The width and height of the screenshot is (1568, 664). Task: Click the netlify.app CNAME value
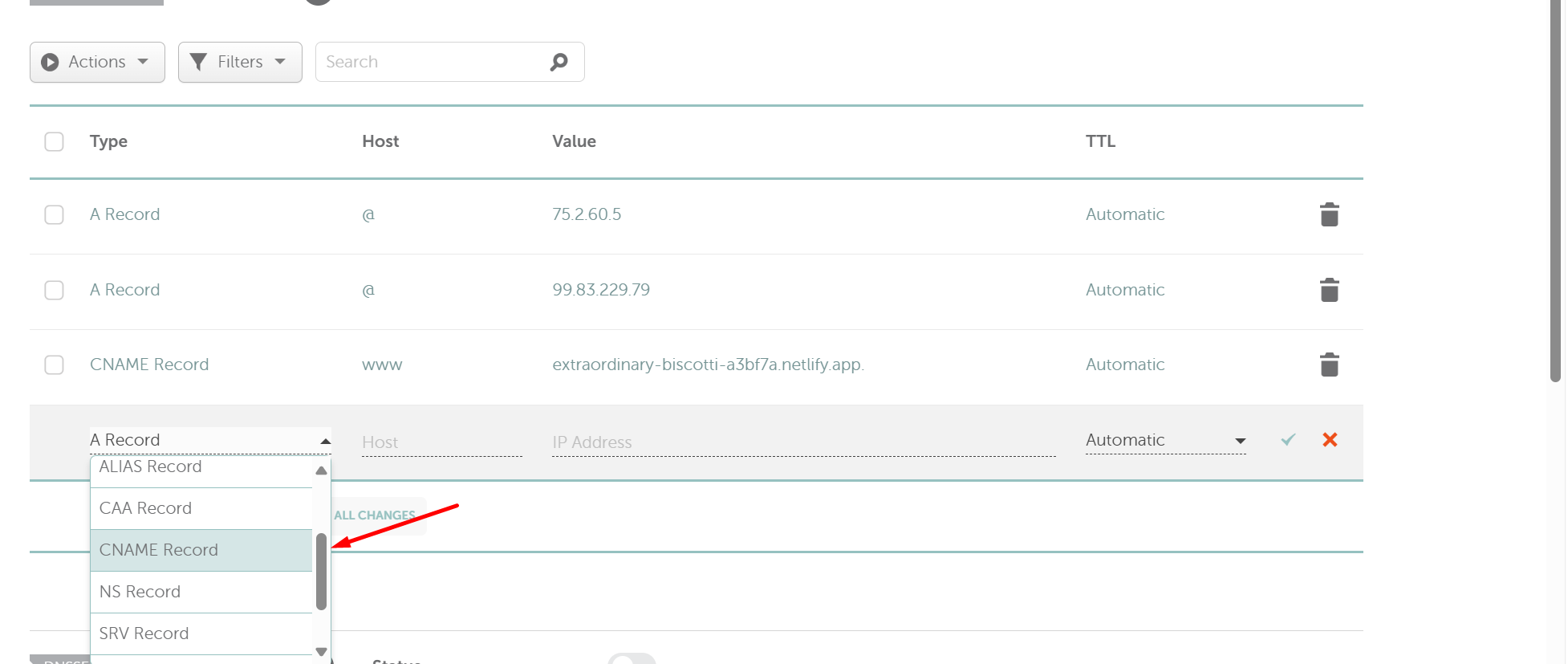tap(707, 365)
